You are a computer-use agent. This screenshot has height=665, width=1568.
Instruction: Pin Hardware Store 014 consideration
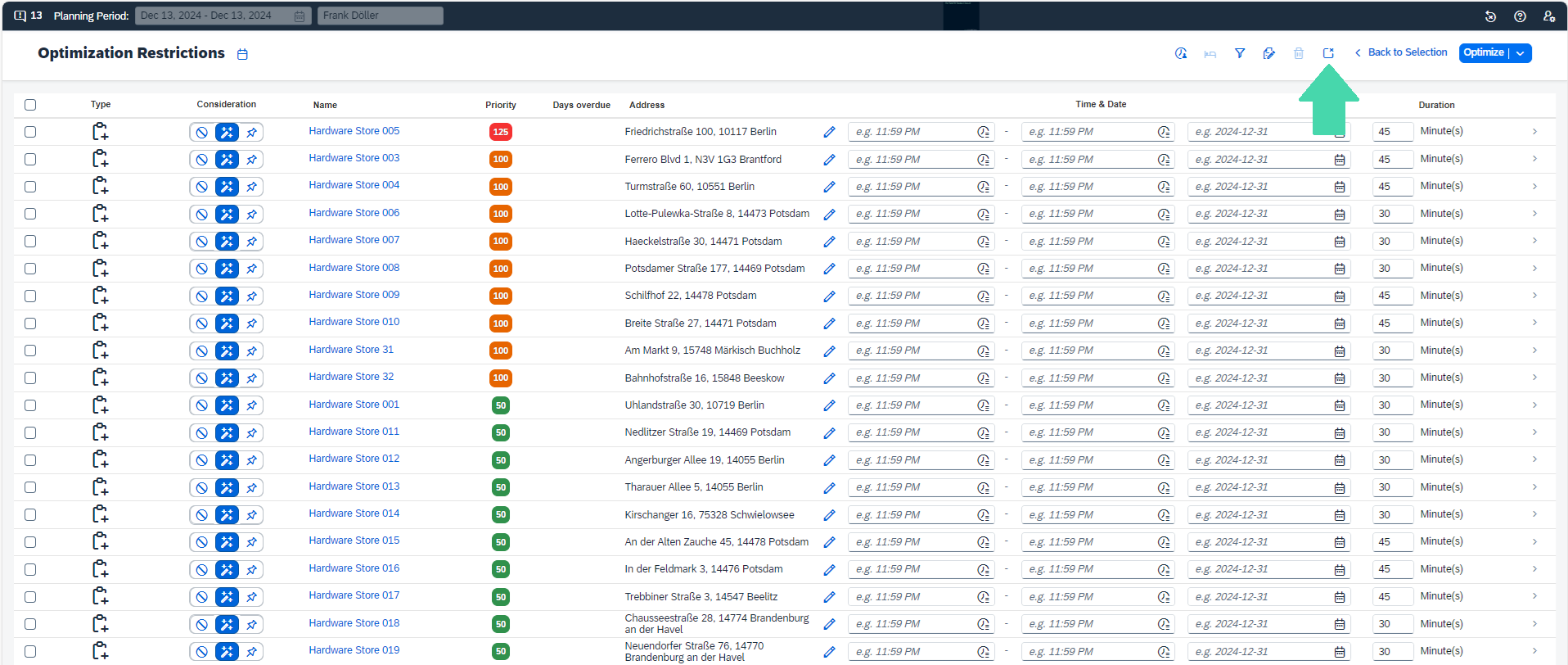(252, 515)
